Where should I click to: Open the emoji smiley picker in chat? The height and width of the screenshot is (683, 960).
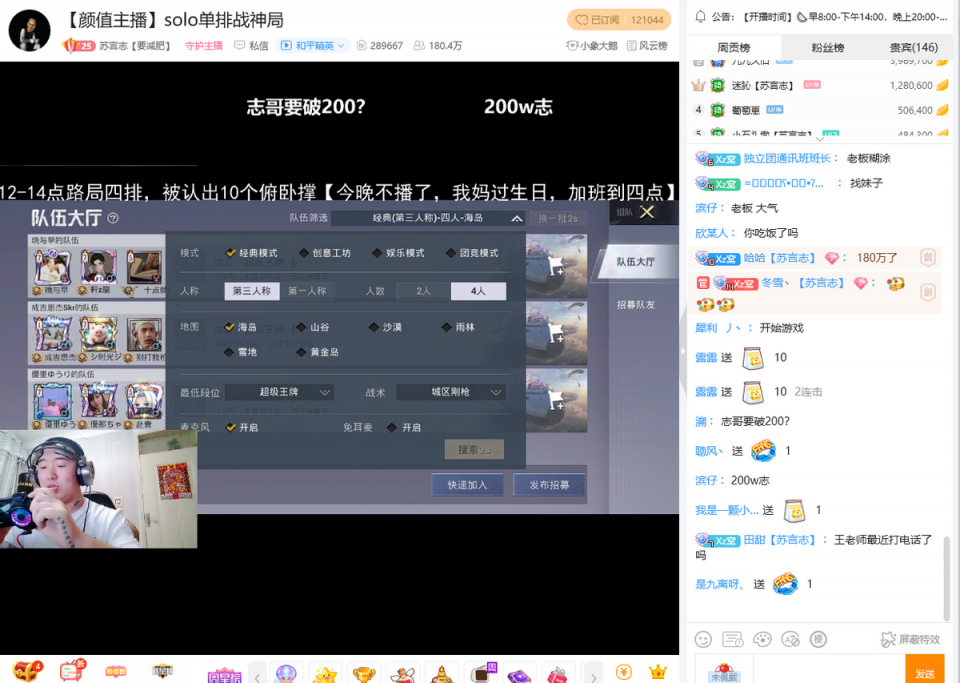pyautogui.click(x=703, y=640)
